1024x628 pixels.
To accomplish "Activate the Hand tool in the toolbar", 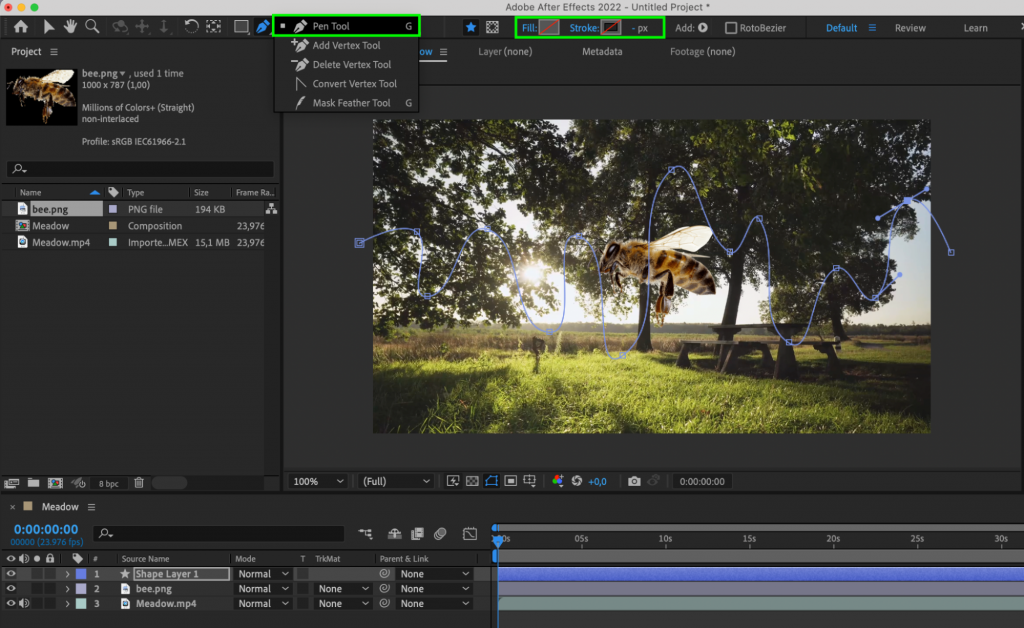I will [x=71, y=27].
